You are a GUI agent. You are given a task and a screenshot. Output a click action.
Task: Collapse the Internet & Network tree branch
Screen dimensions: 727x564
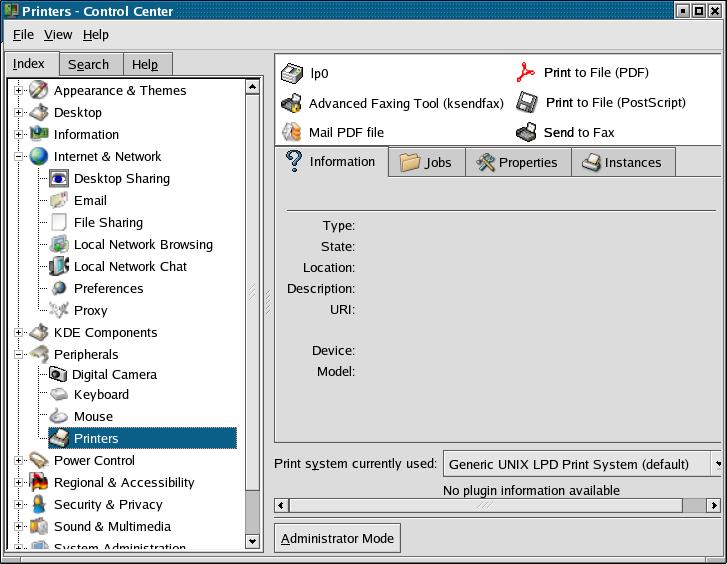click(x=19, y=157)
